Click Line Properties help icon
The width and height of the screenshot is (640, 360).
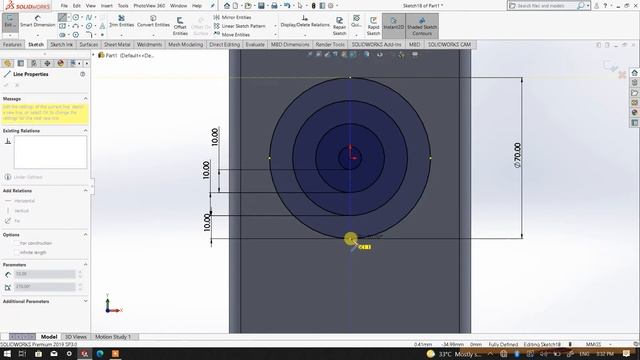tap(83, 74)
